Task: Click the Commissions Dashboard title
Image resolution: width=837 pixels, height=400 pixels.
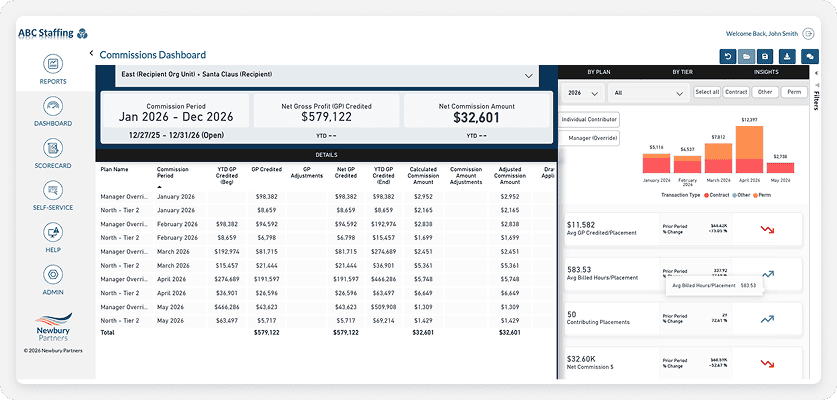Action: [x=153, y=54]
